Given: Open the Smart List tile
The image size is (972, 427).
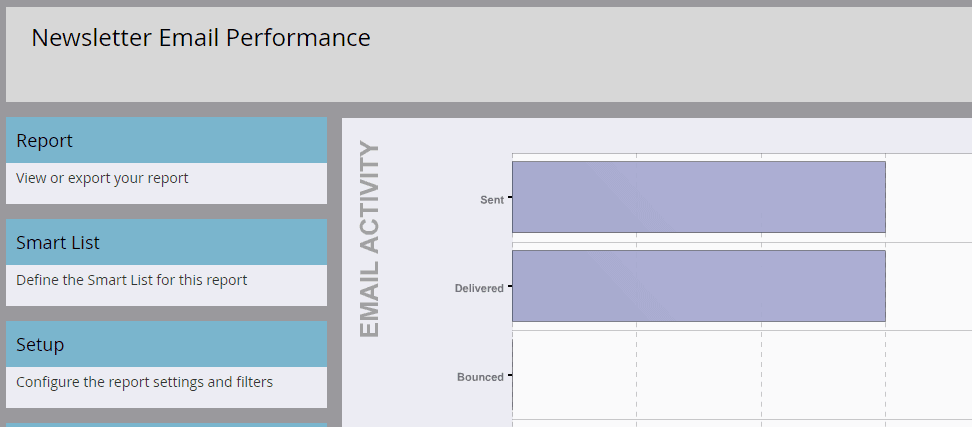Looking at the screenshot, I should pos(166,243).
